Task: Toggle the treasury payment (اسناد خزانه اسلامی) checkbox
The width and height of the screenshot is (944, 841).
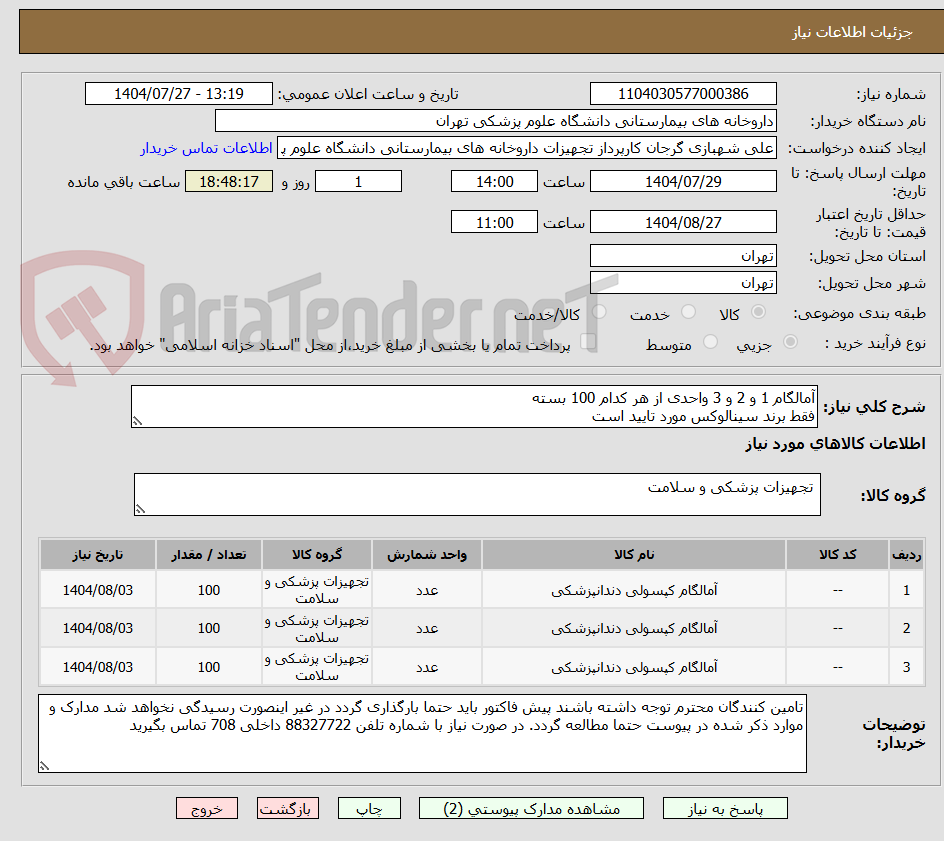Action: pos(587,340)
